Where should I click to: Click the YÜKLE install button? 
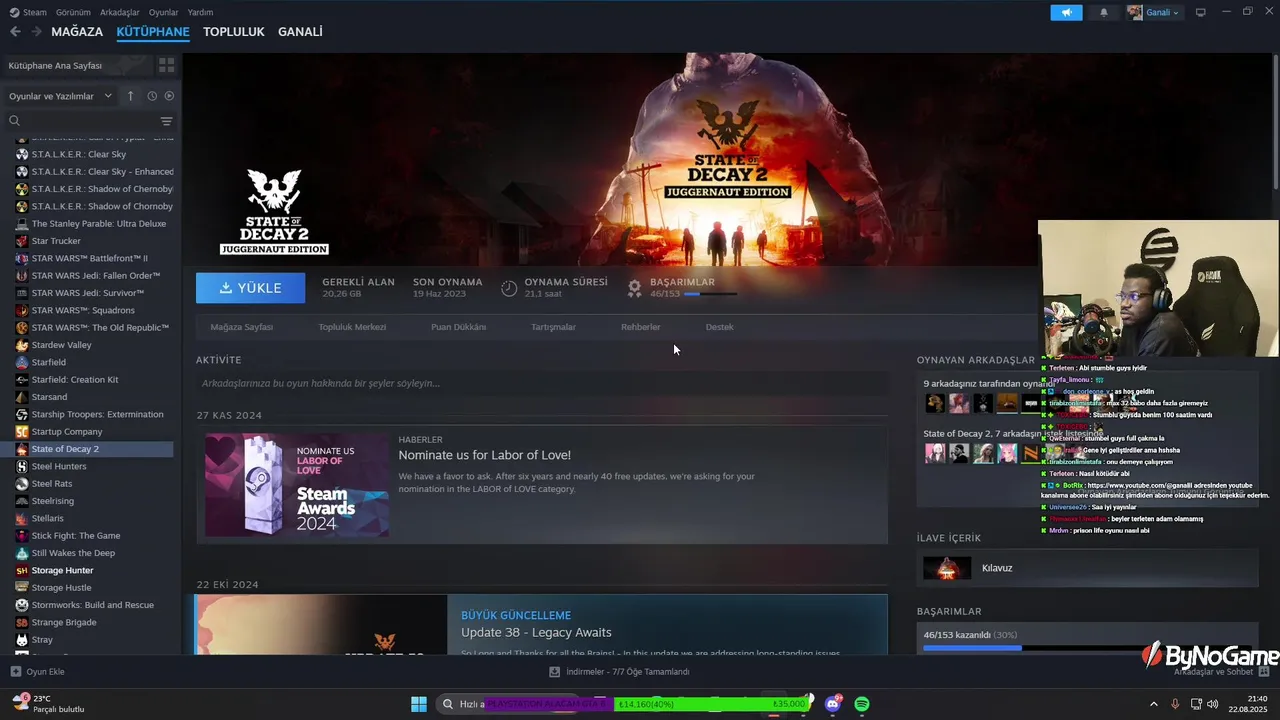pyautogui.click(x=251, y=288)
